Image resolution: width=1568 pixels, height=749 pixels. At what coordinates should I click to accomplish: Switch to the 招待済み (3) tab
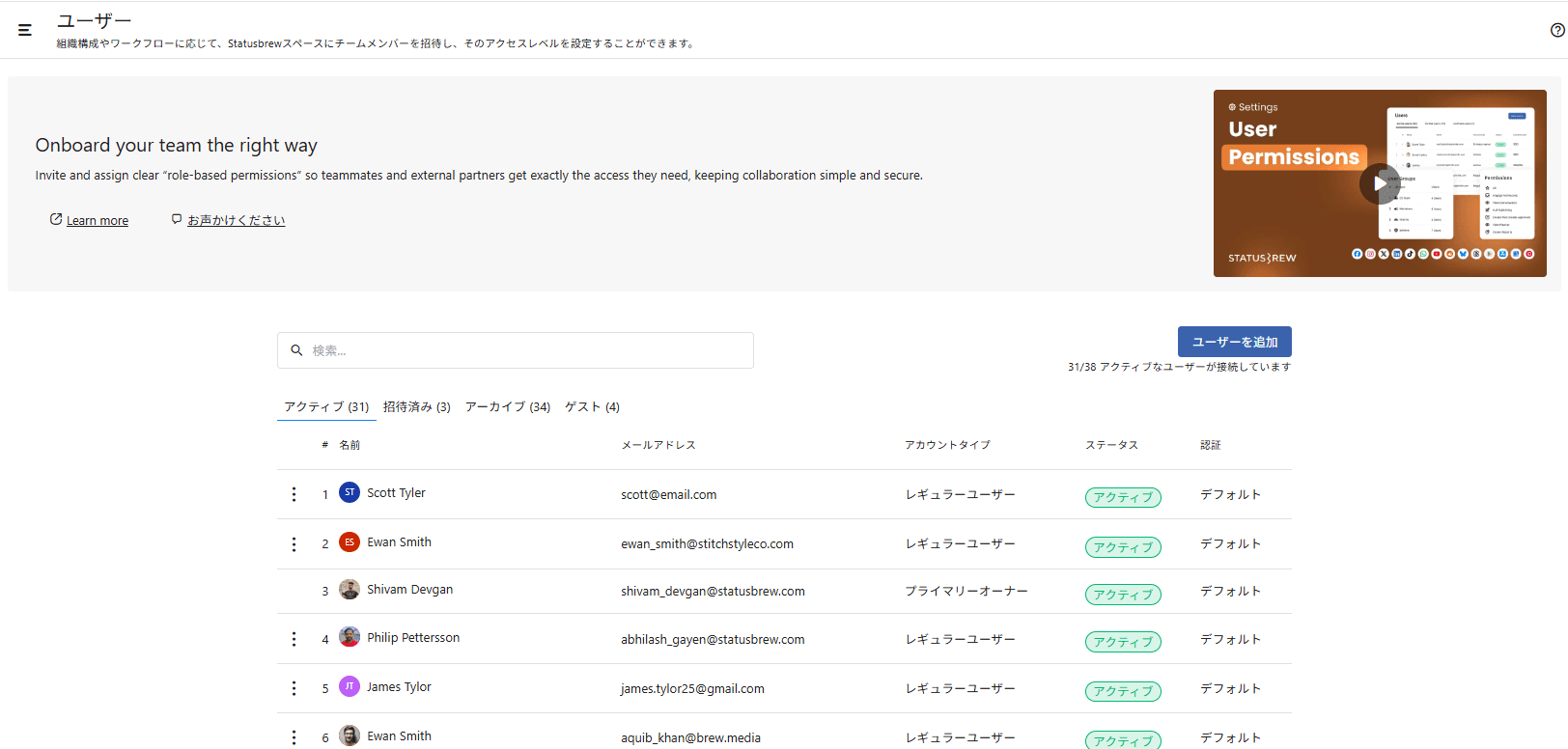pos(417,407)
